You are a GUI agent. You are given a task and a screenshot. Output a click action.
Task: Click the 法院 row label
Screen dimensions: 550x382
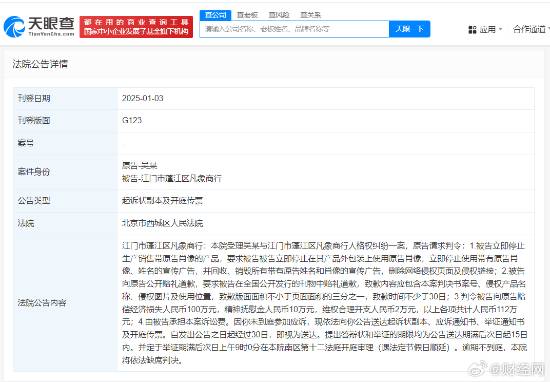tap(26, 223)
